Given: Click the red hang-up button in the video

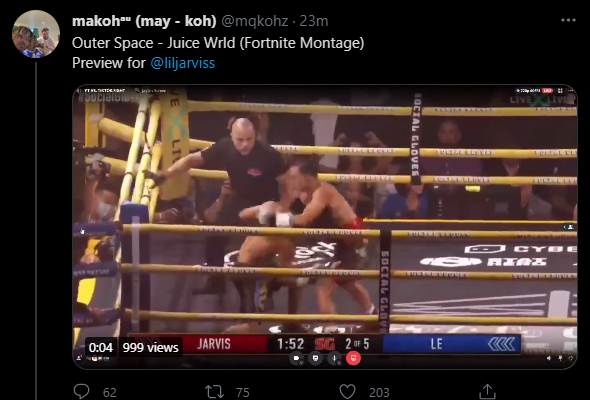Looking at the screenshot, I should [353, 358].
